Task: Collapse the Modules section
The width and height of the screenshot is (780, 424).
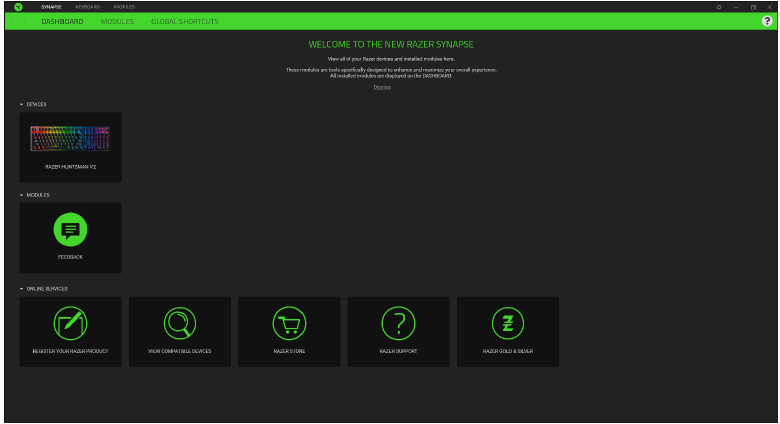Action: (21, 195)
